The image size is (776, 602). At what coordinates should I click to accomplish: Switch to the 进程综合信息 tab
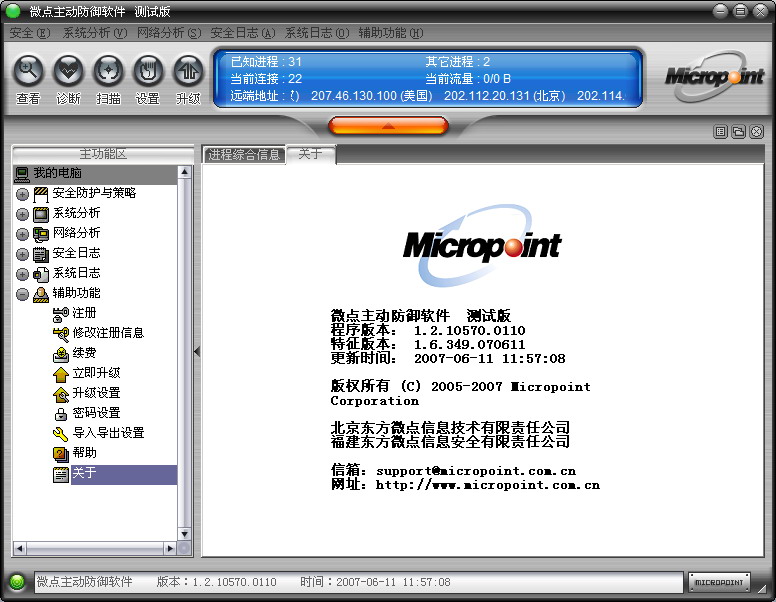(x=244, y=154)
